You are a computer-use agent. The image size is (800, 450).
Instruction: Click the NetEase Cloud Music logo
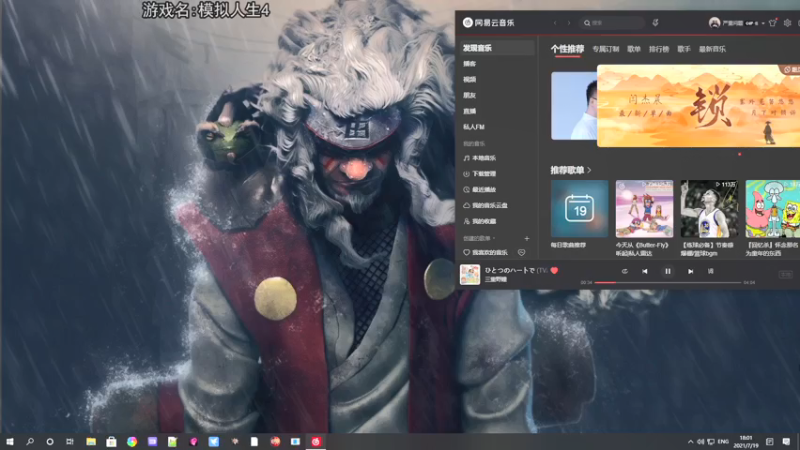488,22
